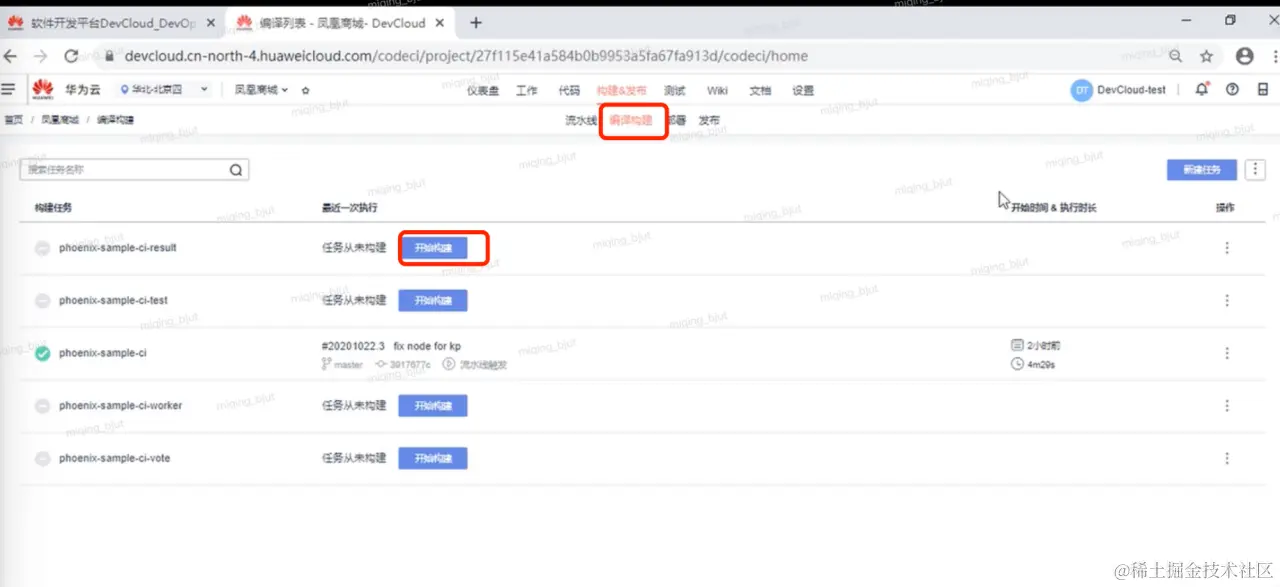Screen dimensions: 1280x587
Task: Star the project as favorite
Action: pos(305,90)
